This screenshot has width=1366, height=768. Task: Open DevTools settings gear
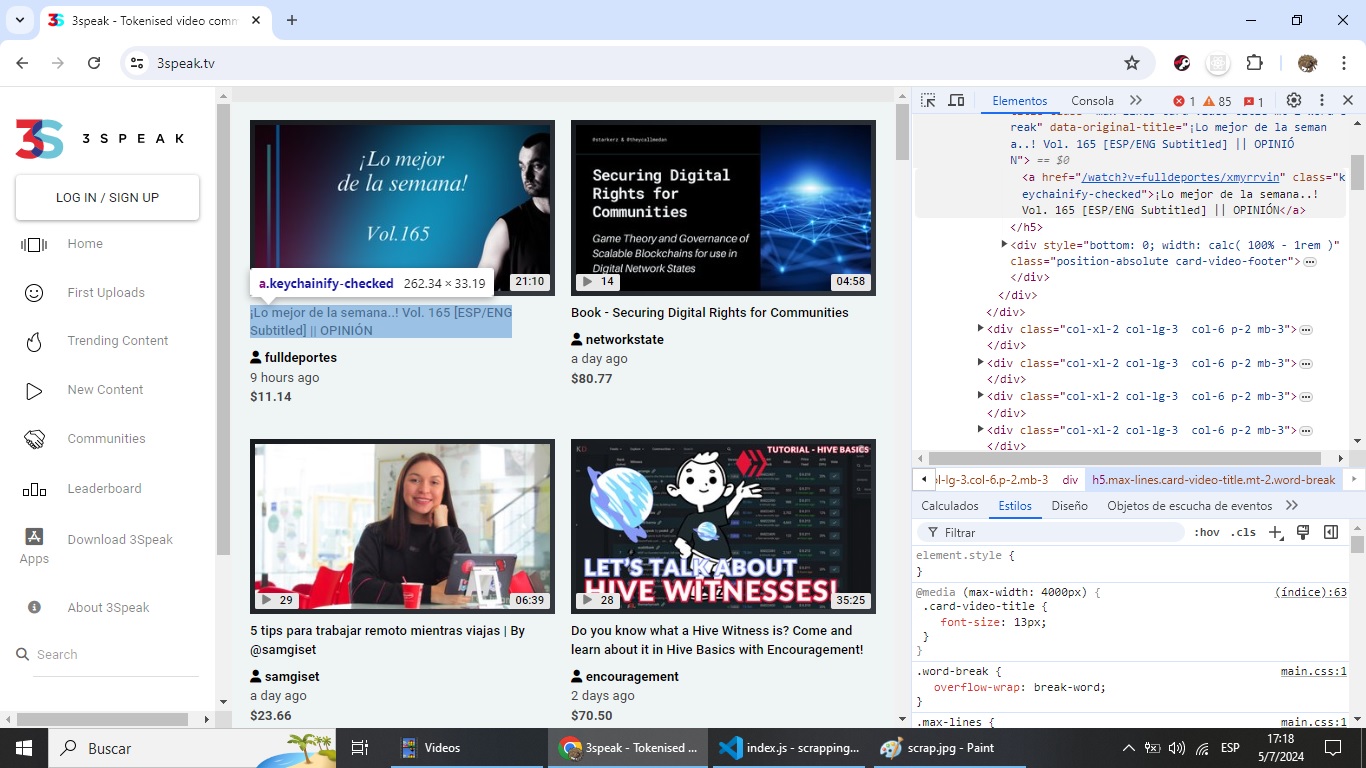(x=1294, y=101)
